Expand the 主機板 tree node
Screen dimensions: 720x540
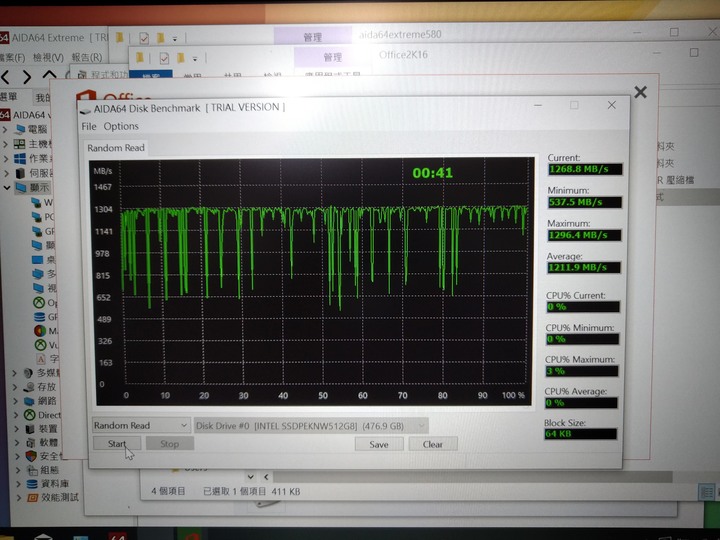(5, 145)
